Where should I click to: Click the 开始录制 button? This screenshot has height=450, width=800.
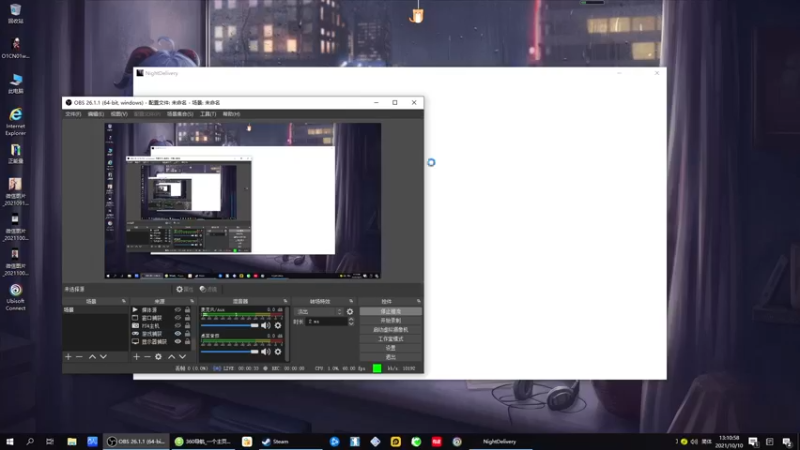click(391, 320)
